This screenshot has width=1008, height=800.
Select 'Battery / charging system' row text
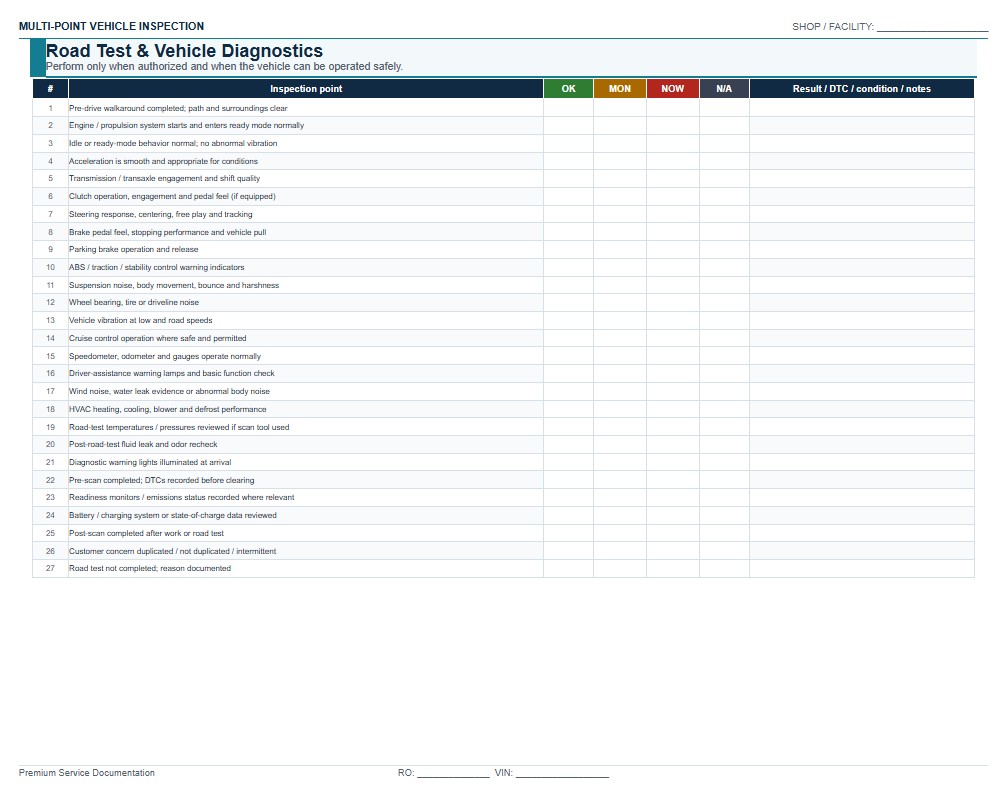(x=173, y=516)
